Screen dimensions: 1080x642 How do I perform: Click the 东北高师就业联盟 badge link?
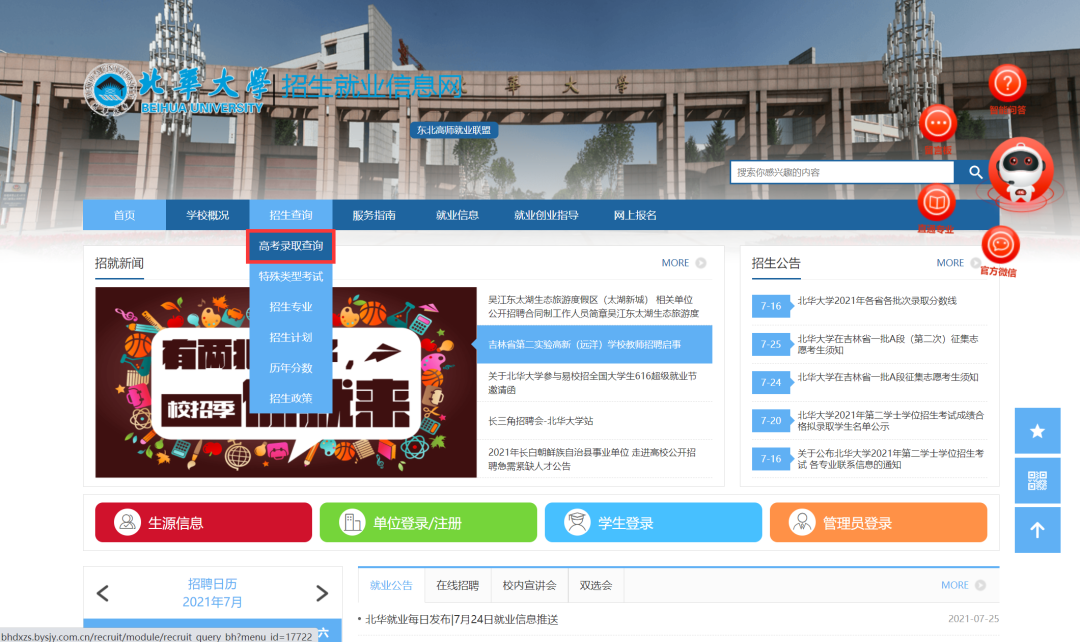(454, 130)
